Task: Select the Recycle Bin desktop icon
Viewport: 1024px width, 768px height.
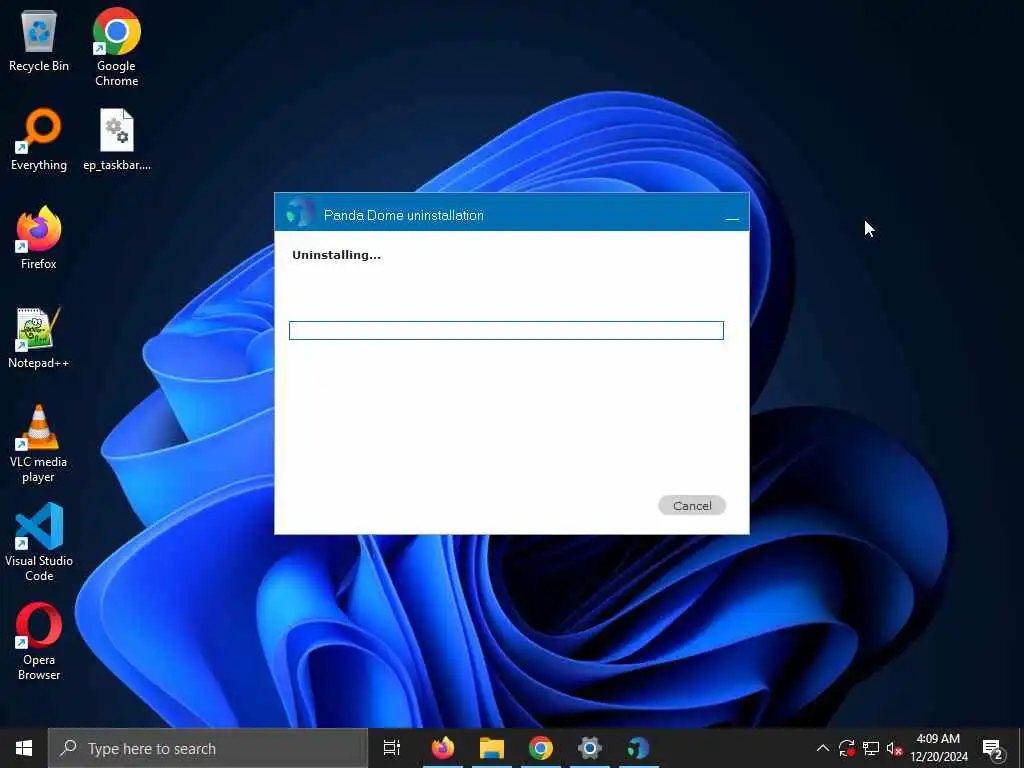Action: [39, 41]
